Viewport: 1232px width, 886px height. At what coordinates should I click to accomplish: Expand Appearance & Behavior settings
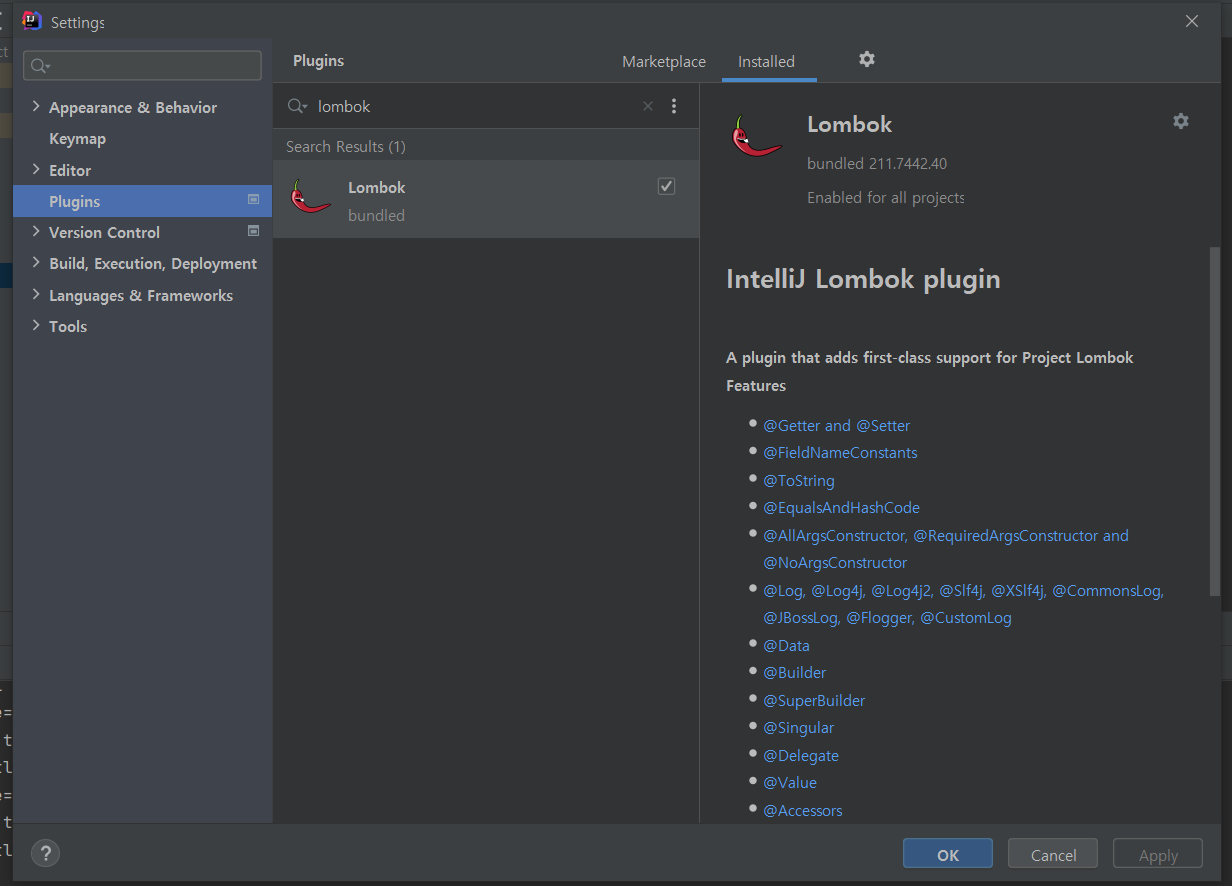[37, 107]
